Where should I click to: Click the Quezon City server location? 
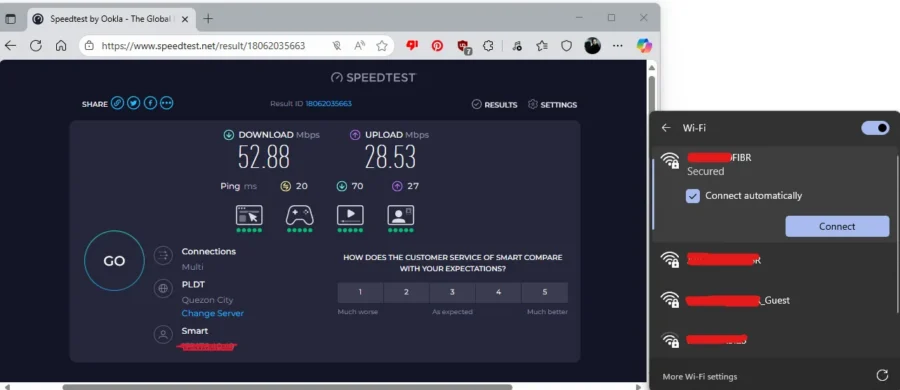(207, 300)
